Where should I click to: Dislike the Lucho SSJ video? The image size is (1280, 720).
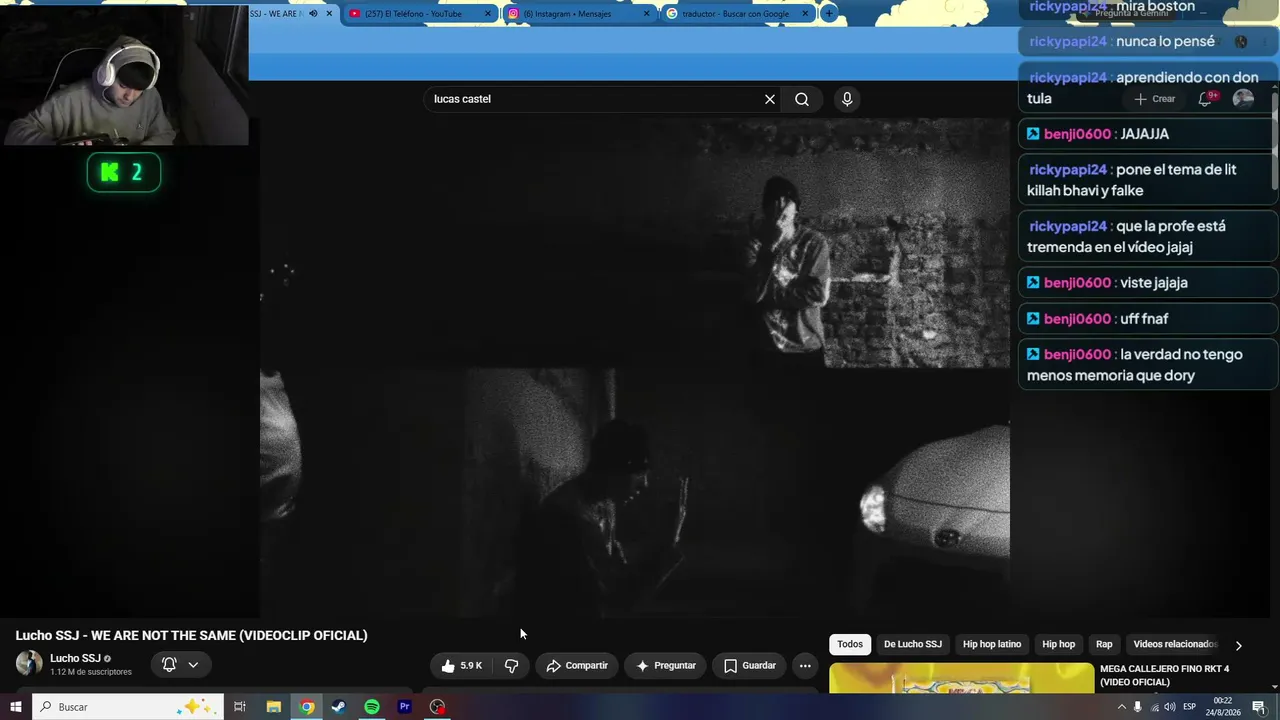point(511,666)
